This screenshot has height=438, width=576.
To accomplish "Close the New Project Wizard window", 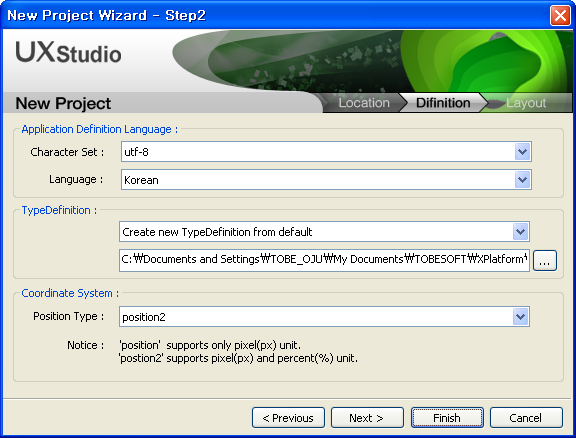I will (x=560, y=15).
